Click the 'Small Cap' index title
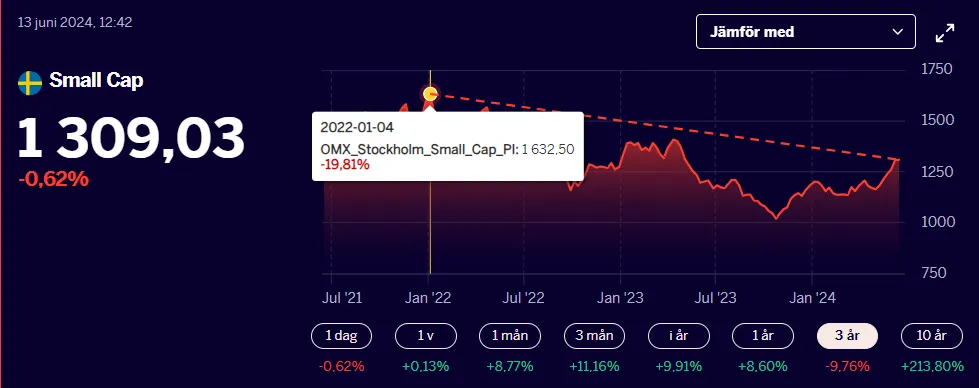 point(96,81)
